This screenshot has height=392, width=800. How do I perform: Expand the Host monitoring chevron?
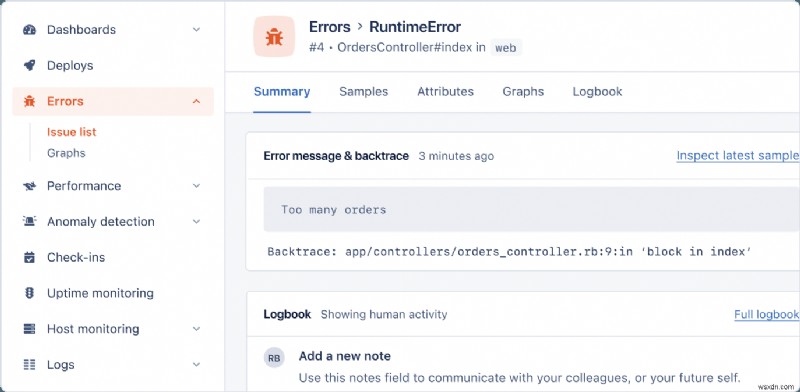point(196,329)
